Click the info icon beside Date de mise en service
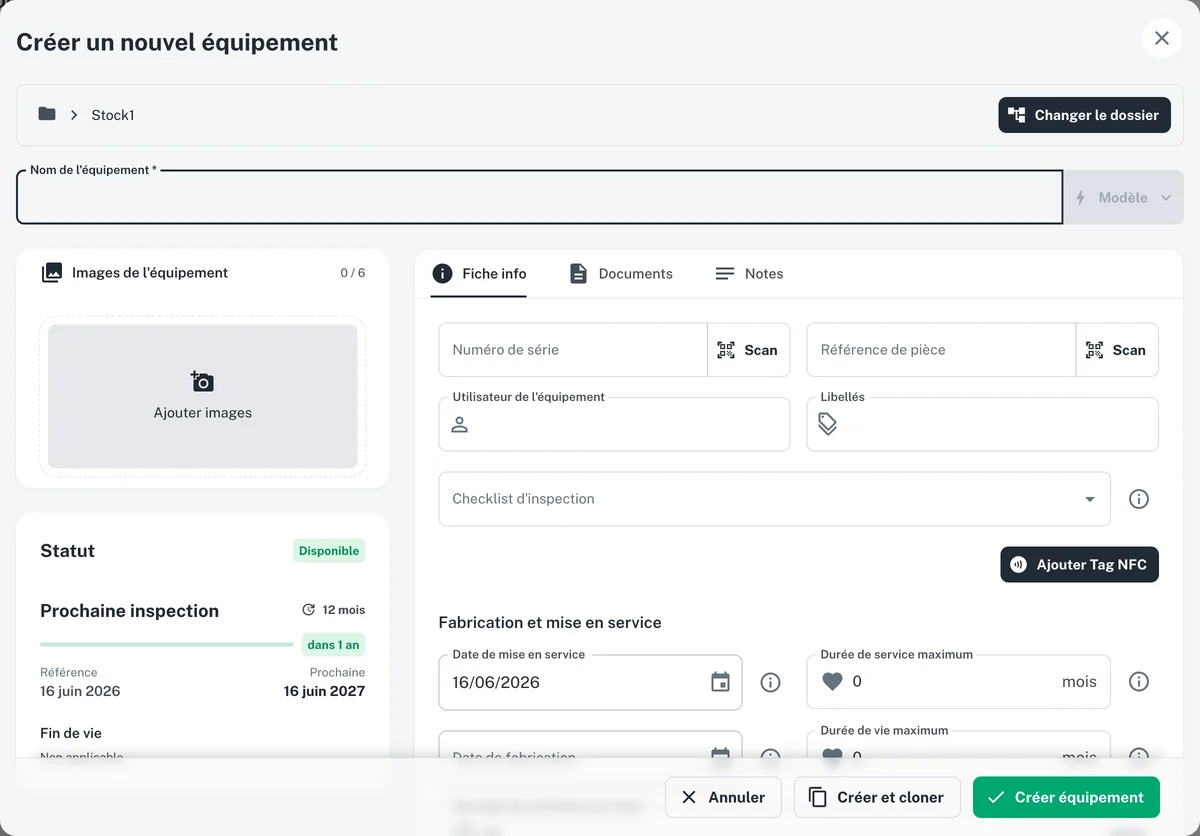This screenshot has height=836, width=1200. click(x=770, y=682)
